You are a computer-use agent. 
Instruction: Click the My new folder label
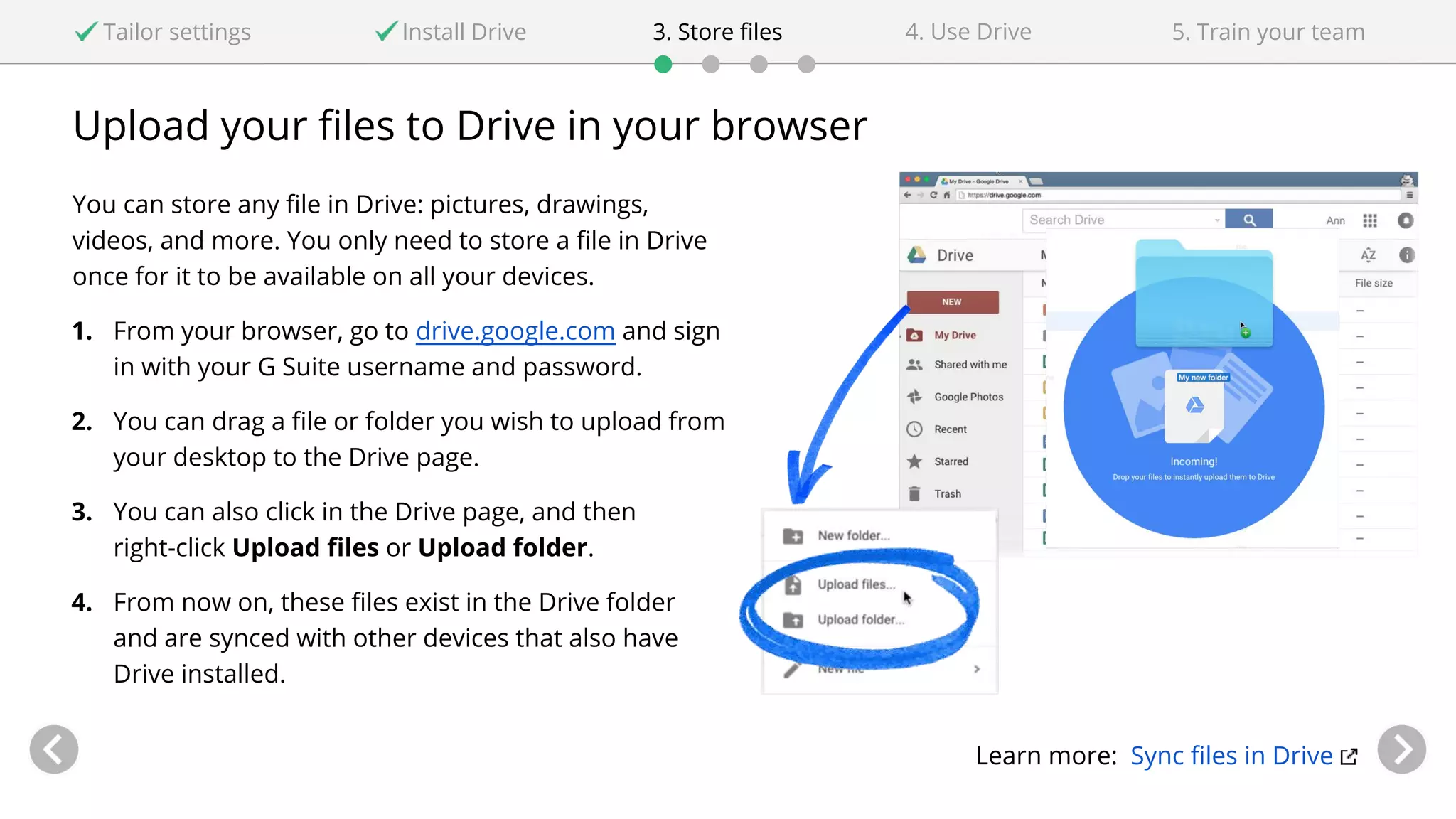click(1203, 378)
